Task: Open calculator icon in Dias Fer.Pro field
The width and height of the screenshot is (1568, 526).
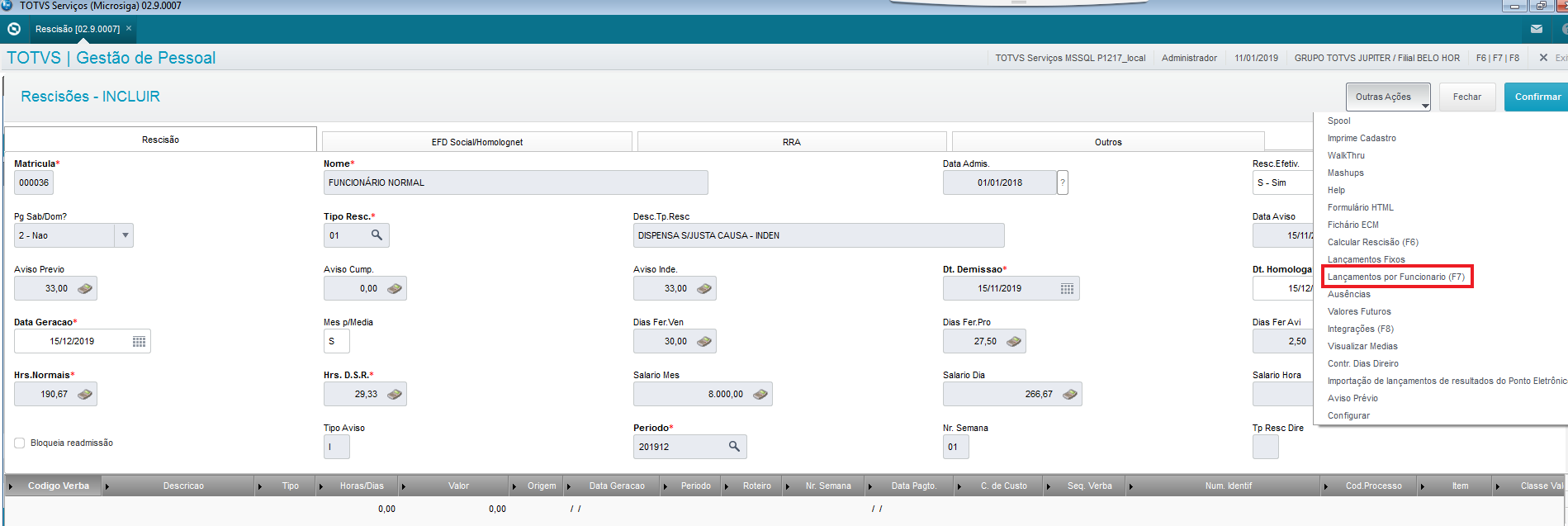Action: click(x=1014, y=341)
